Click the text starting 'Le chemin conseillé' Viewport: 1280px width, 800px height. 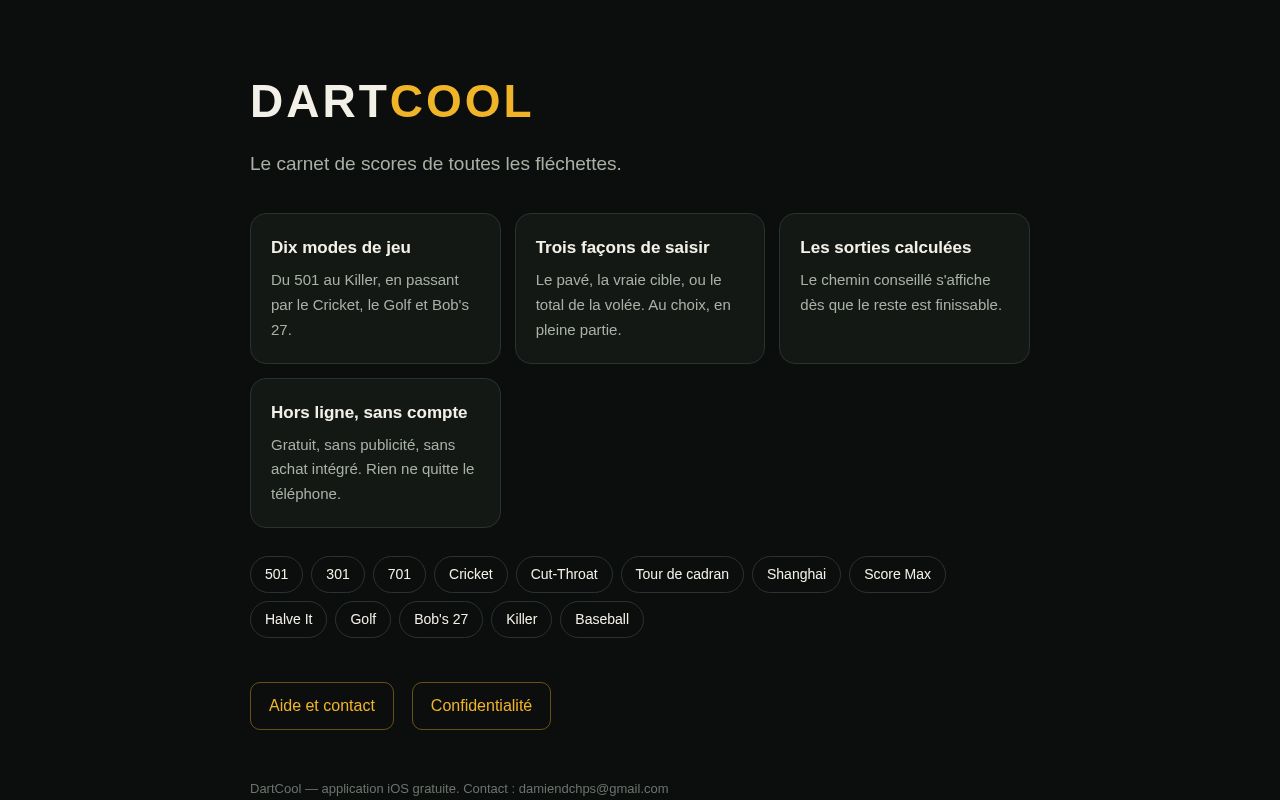(x=901, y=292)
